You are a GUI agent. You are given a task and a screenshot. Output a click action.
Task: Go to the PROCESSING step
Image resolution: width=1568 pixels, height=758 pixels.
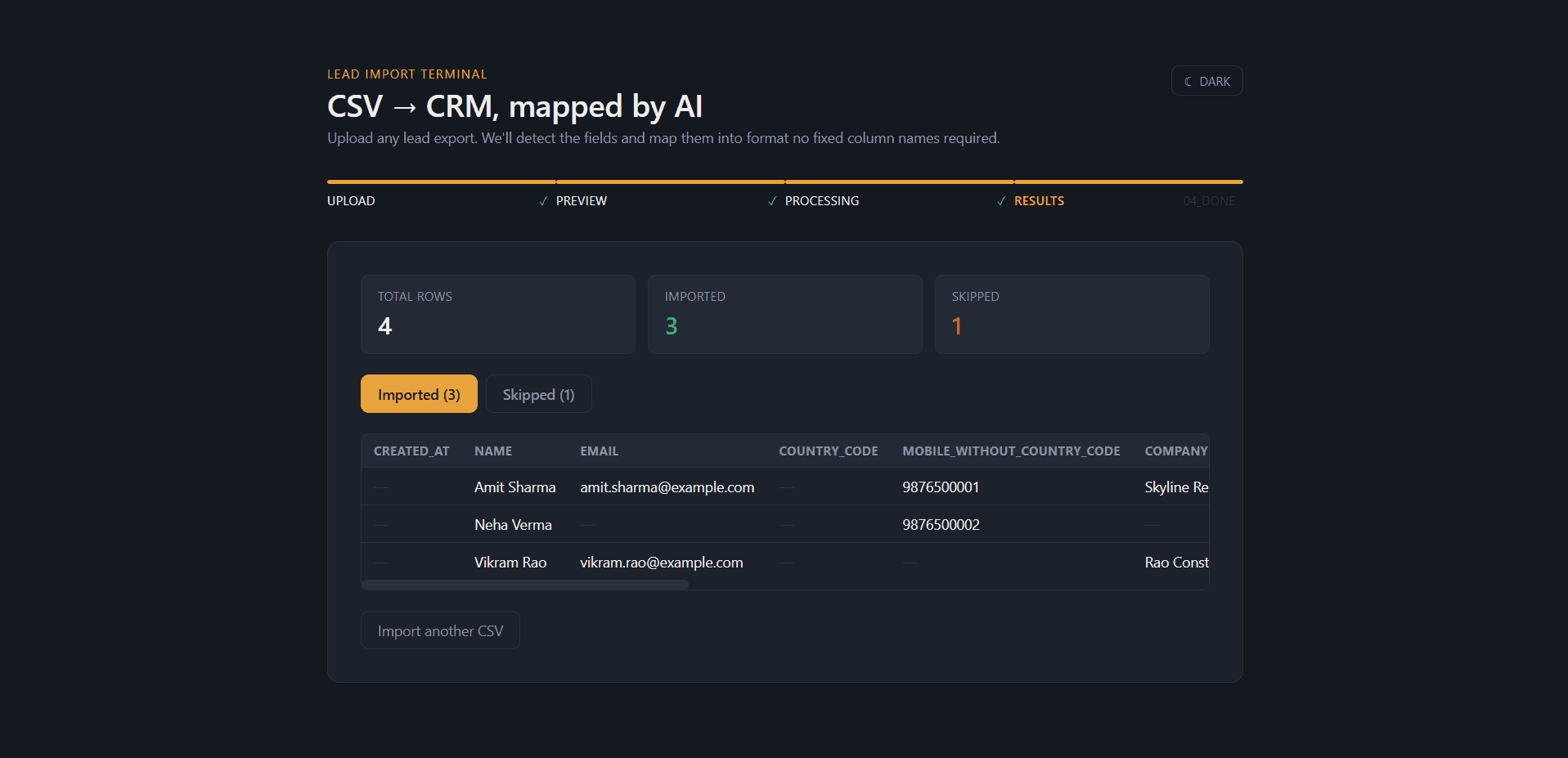tap(822, 201)
